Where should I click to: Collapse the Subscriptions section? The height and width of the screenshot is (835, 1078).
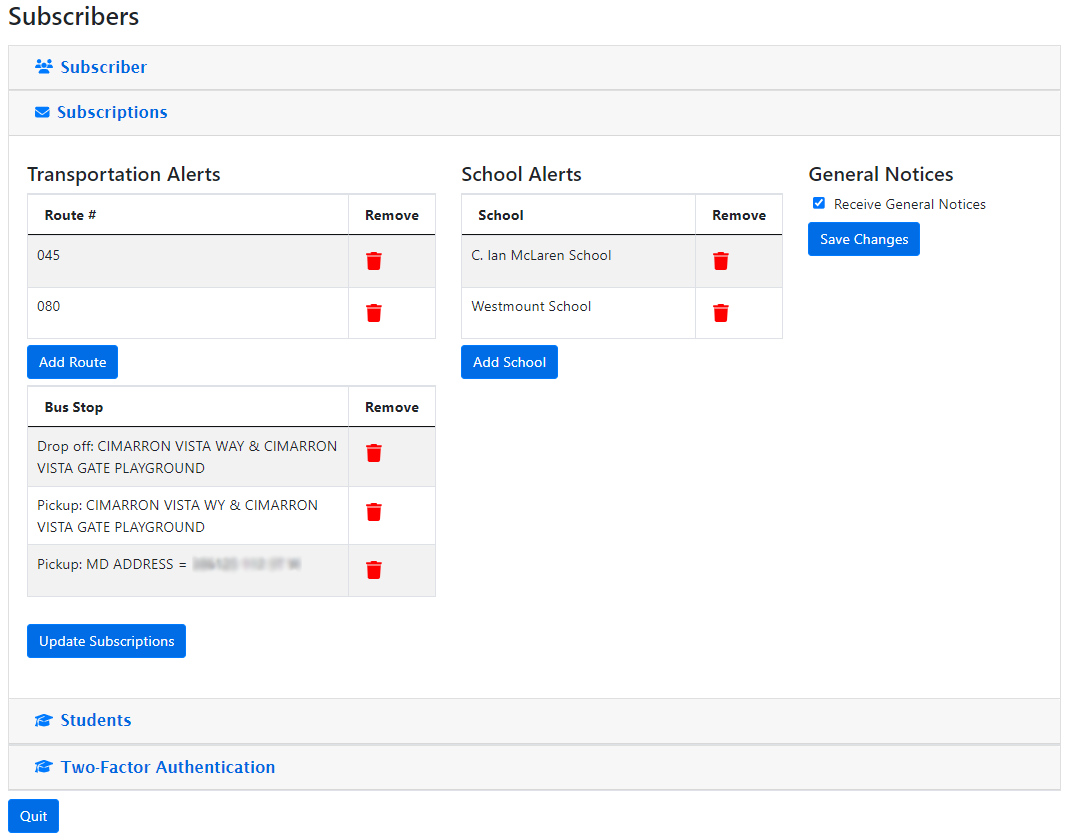click(112, 112)
